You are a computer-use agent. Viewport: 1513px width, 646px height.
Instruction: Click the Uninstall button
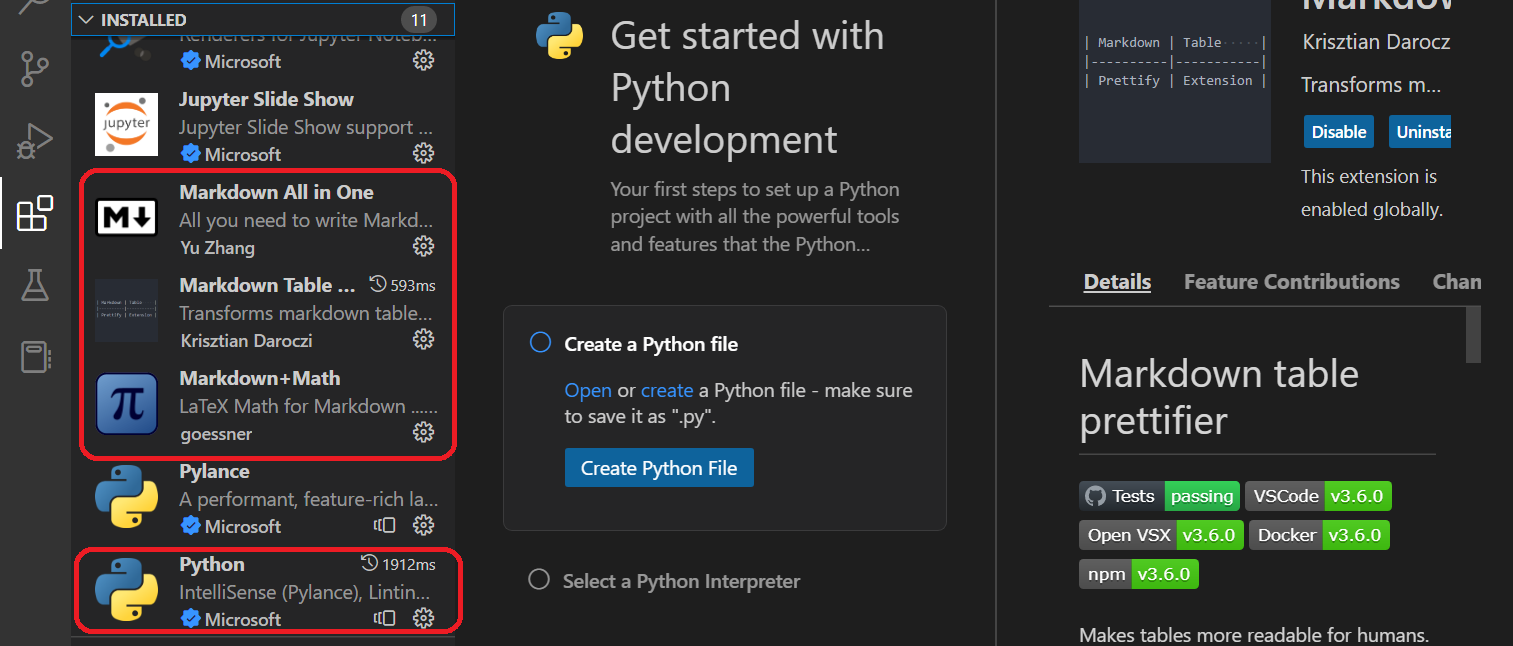click(x=1420, y=132)
